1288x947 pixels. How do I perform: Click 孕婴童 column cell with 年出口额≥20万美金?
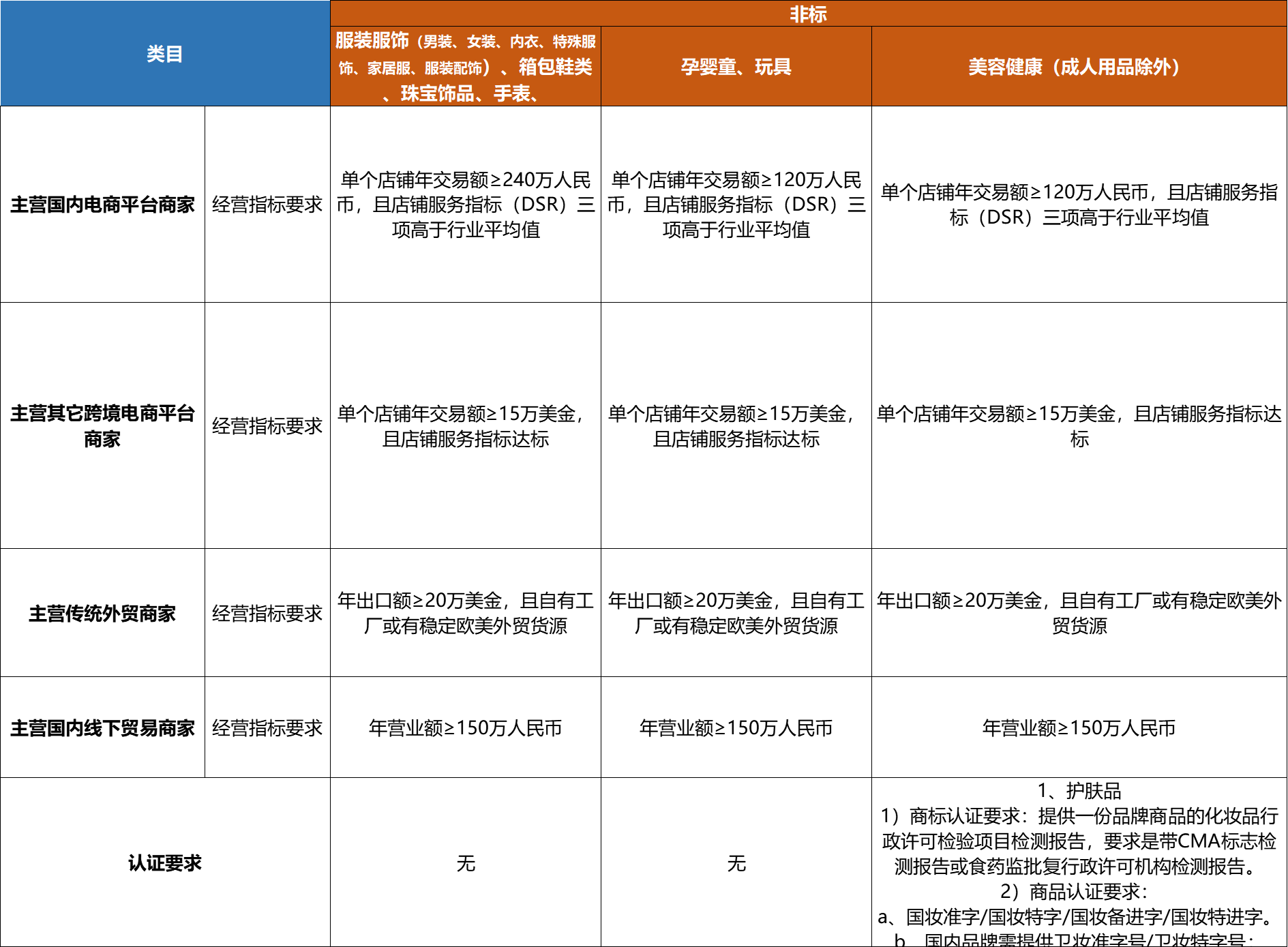(736, 613)
